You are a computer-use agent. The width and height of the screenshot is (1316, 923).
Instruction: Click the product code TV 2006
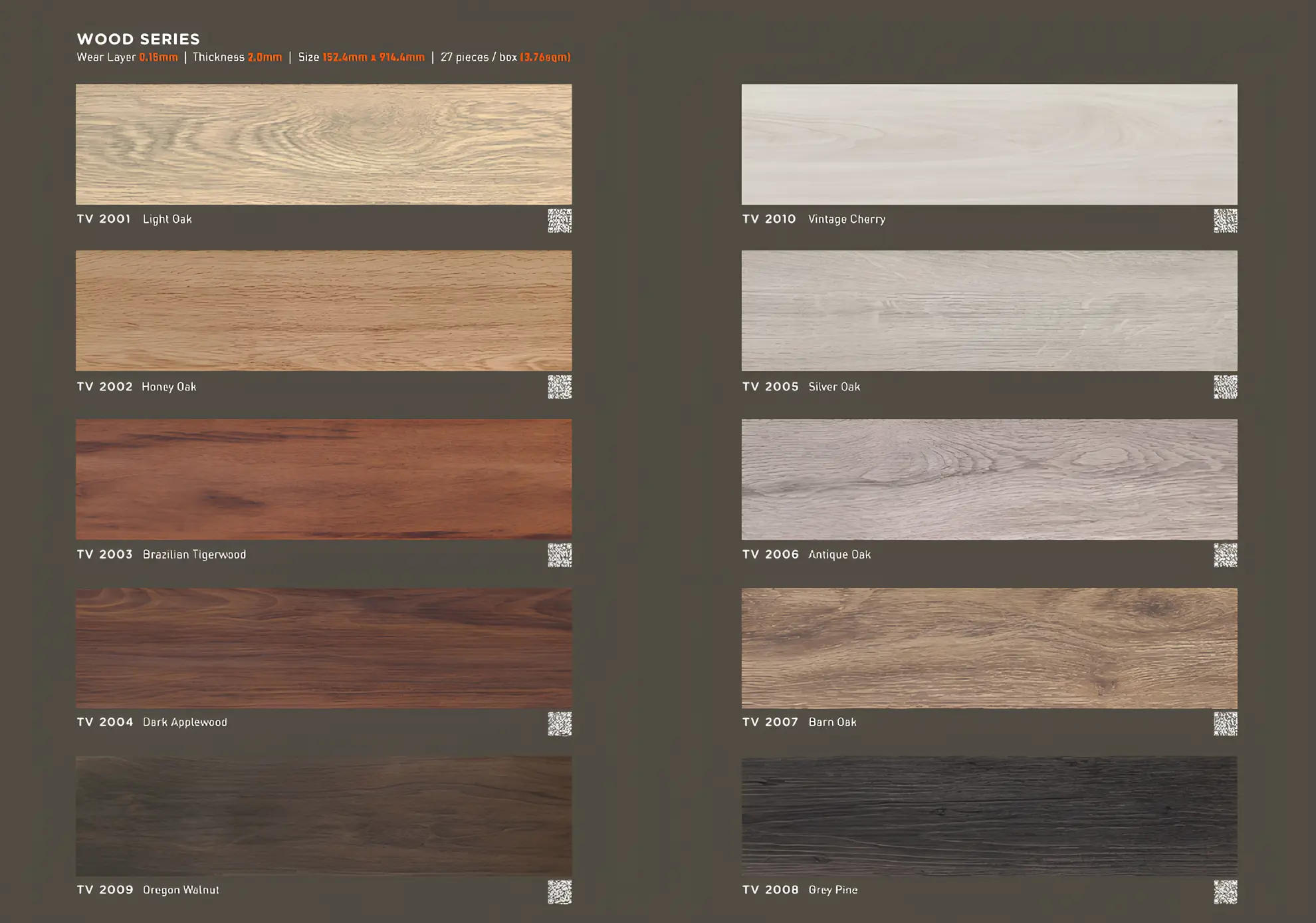coord(770,554)
